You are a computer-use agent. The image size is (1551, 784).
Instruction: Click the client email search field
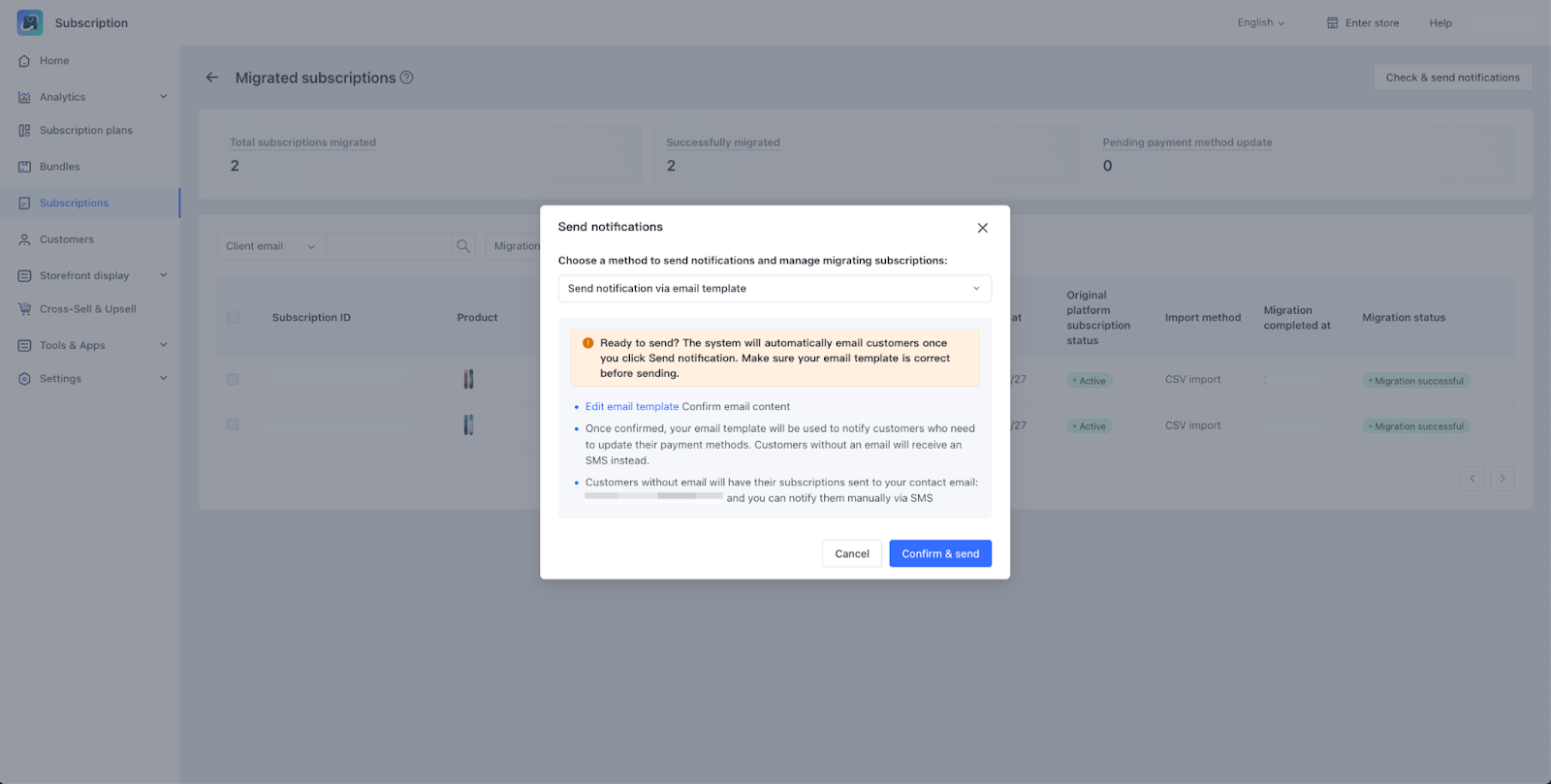coord(389,246)
